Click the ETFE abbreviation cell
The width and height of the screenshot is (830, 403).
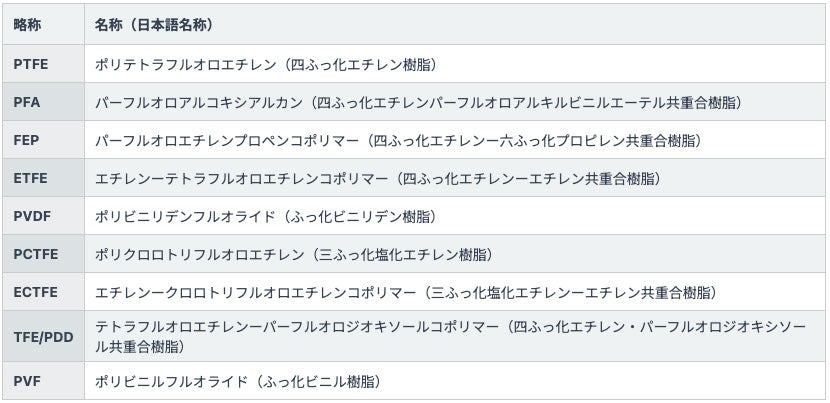coord(31,178)
